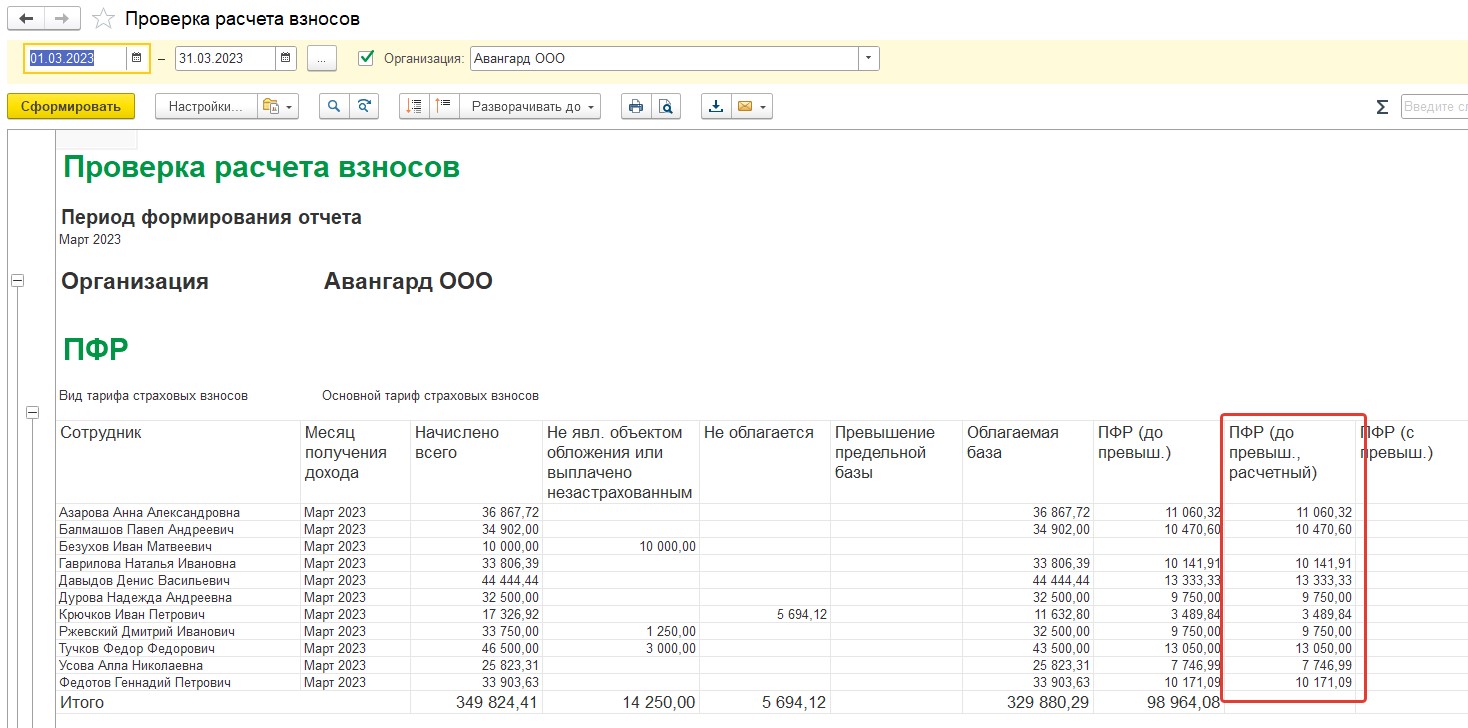This screenshot has width=1468, height=728.
Task: Click the sigma sum icon
Action: 1382,107
